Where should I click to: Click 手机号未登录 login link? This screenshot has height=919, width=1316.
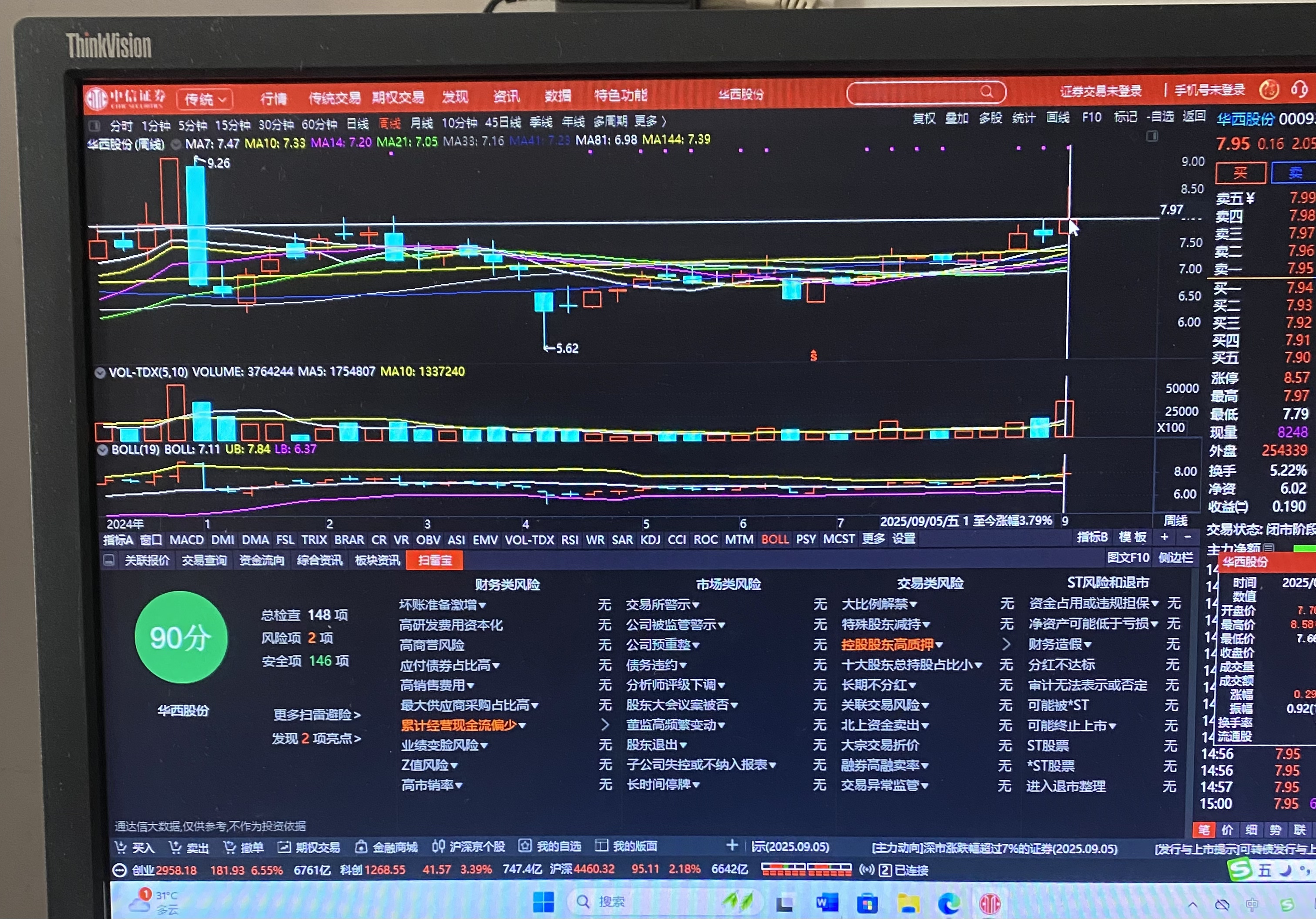(x=1209, y=90)
